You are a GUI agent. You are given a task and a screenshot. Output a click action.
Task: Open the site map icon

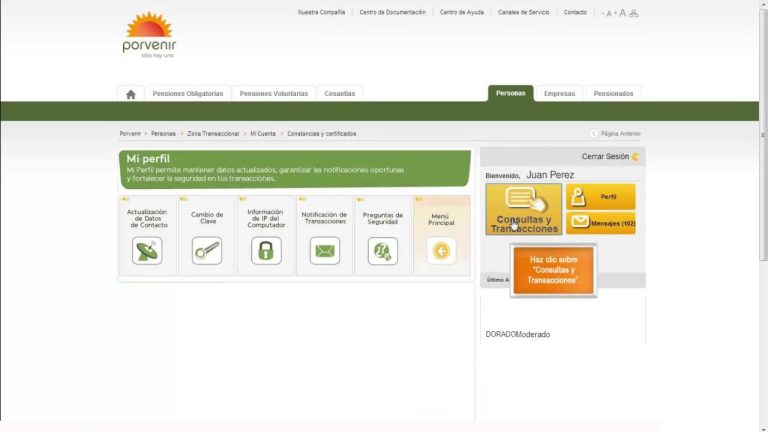634,13
